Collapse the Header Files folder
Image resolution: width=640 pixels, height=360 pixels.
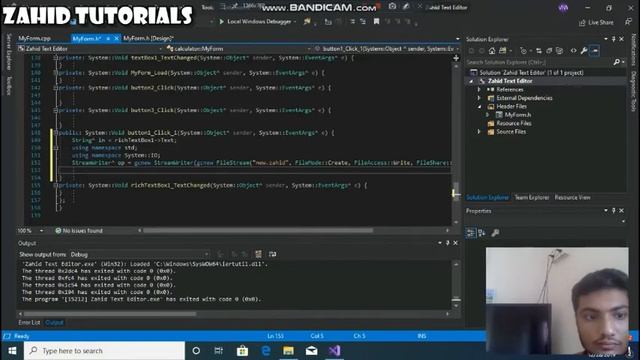[479, 107]
